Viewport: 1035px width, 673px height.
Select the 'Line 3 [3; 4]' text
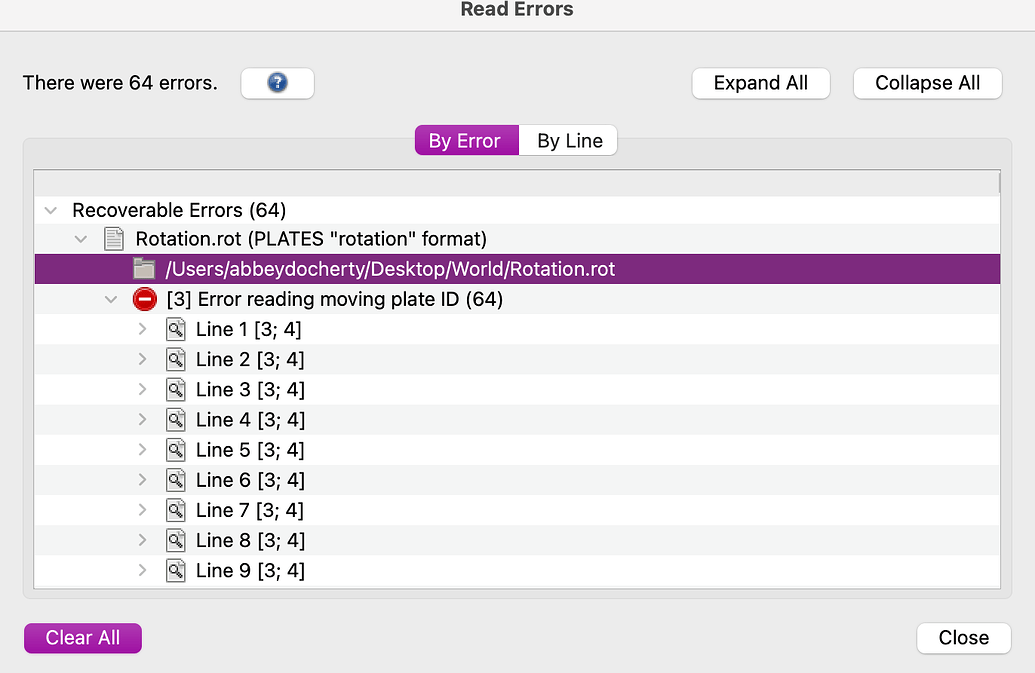250,389
